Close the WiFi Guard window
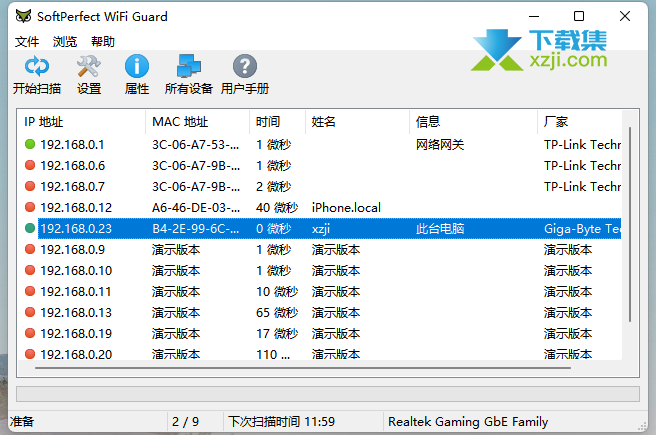656x435 pixels. (x=625, y=16)
